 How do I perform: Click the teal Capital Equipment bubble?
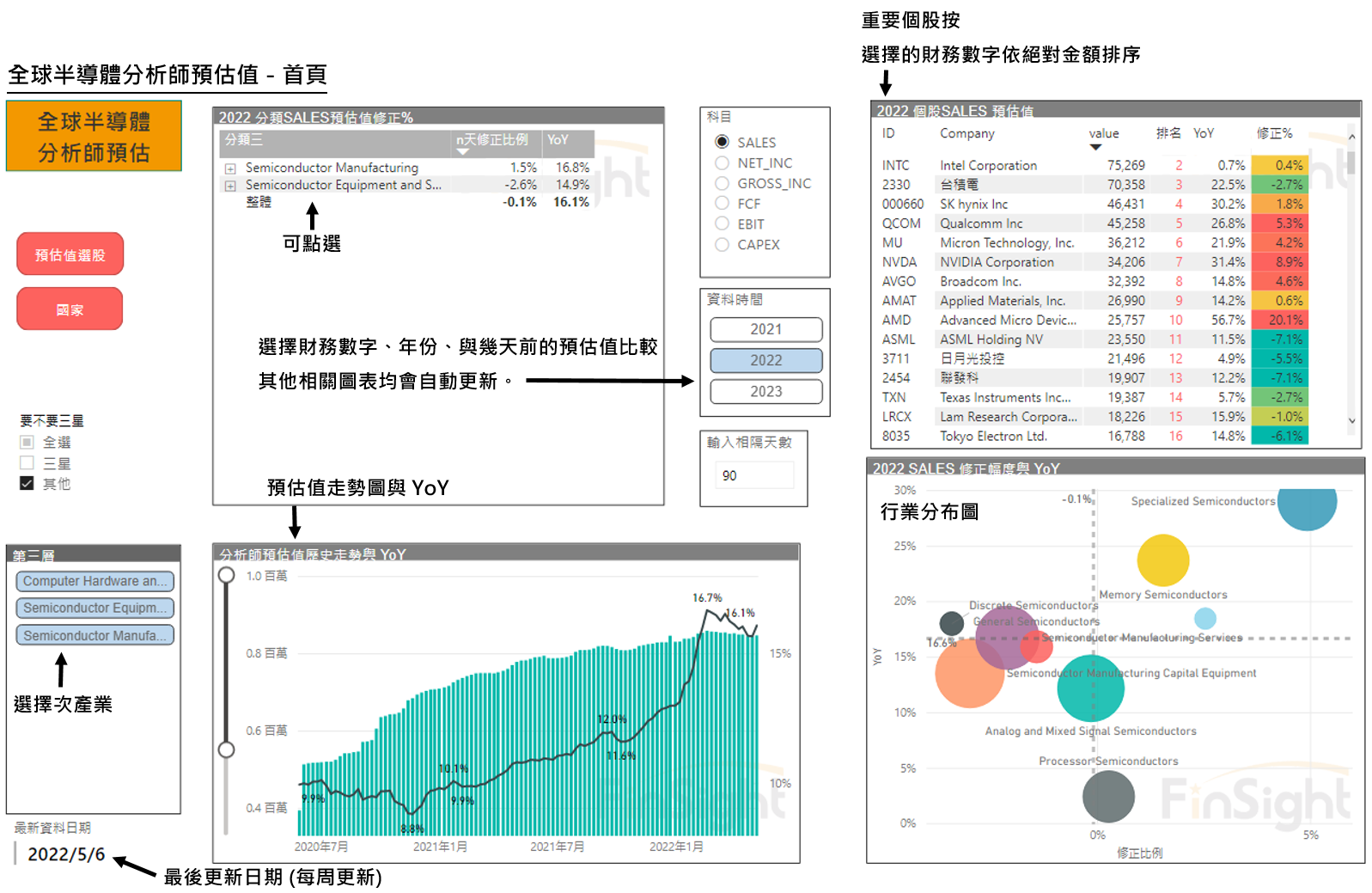(1090, 689)
